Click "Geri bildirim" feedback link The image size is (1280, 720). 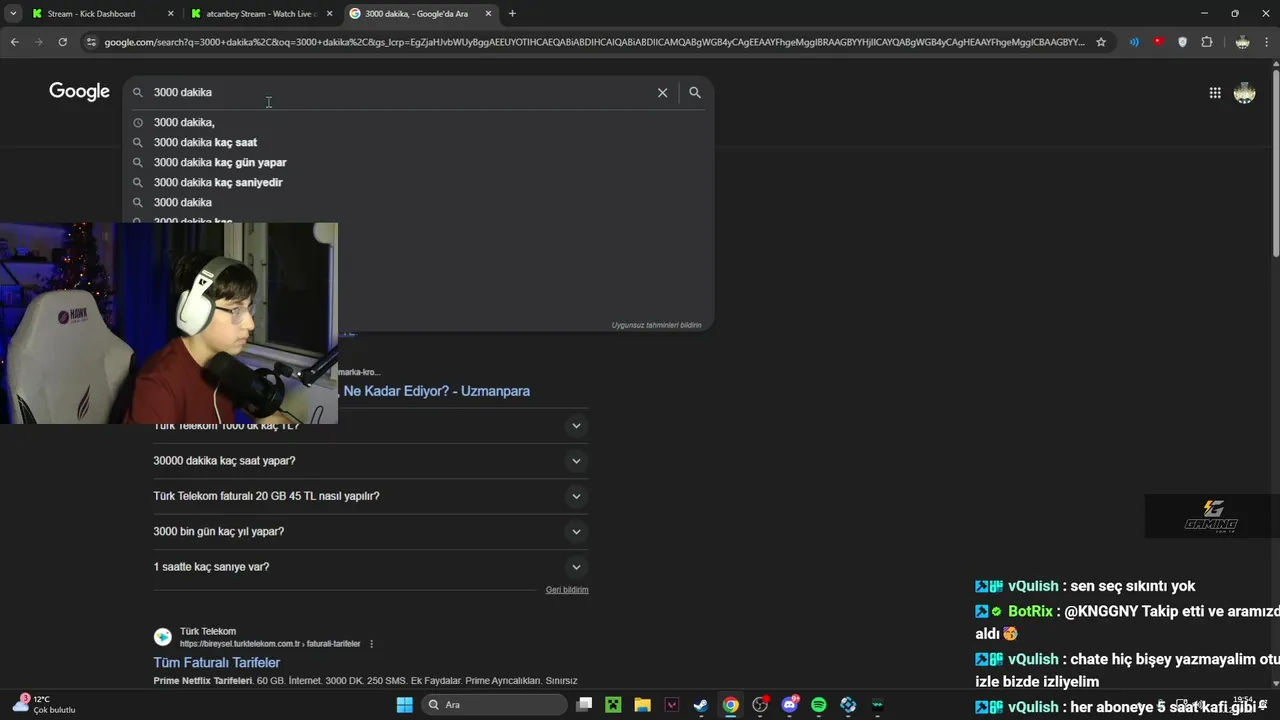[x=567, y=590]
